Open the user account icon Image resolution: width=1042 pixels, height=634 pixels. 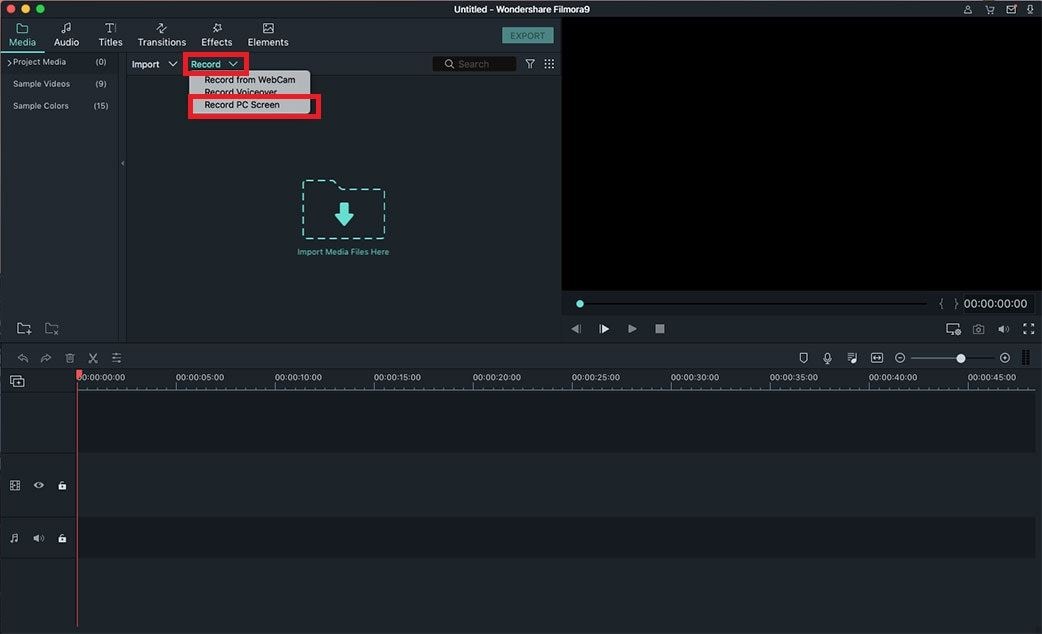(x=968, y=9)
